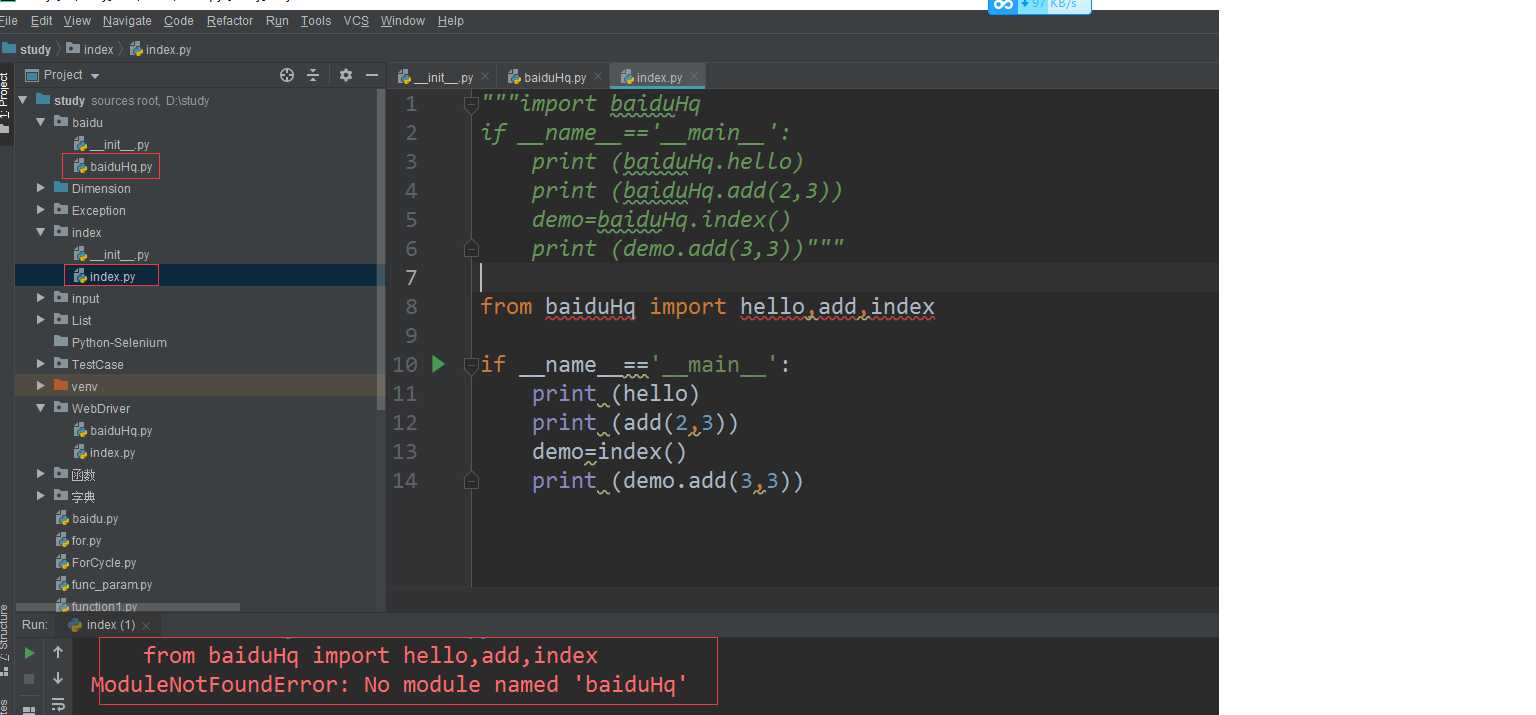
Task: Close the index (1) run tab
Action: click(x=146, y=625)
